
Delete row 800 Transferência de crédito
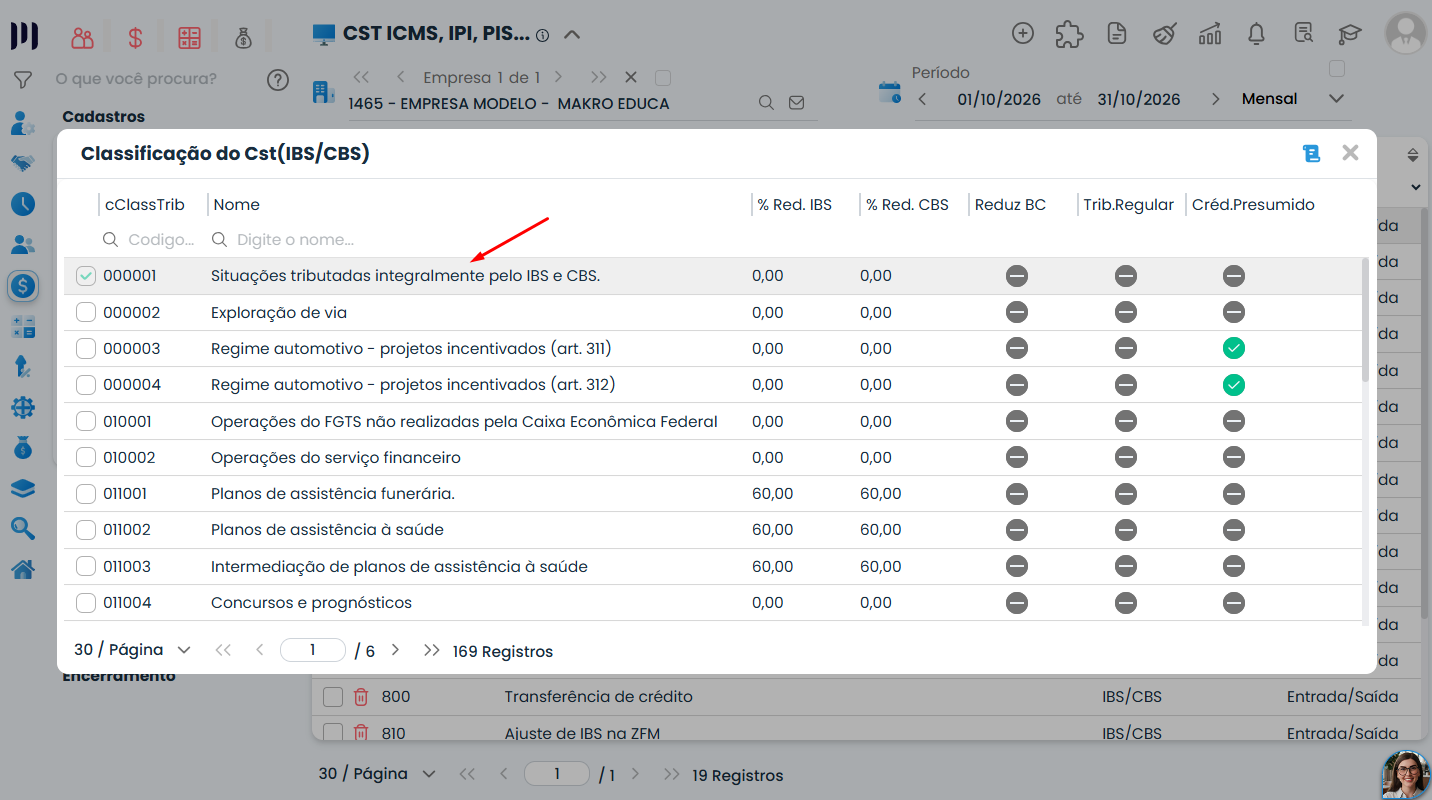click(x=361, y=697)
